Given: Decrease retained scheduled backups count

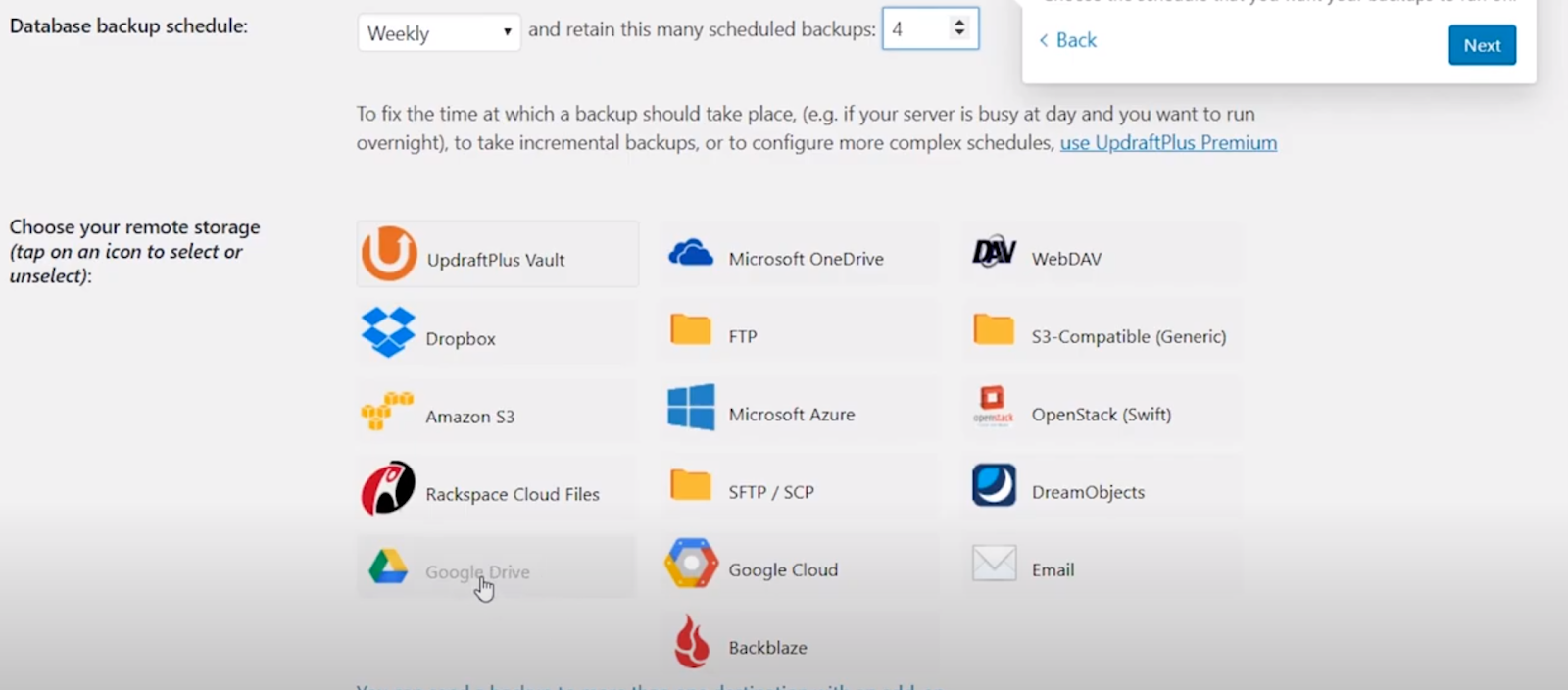Looking at the screenshot, I should click(959, 35).
